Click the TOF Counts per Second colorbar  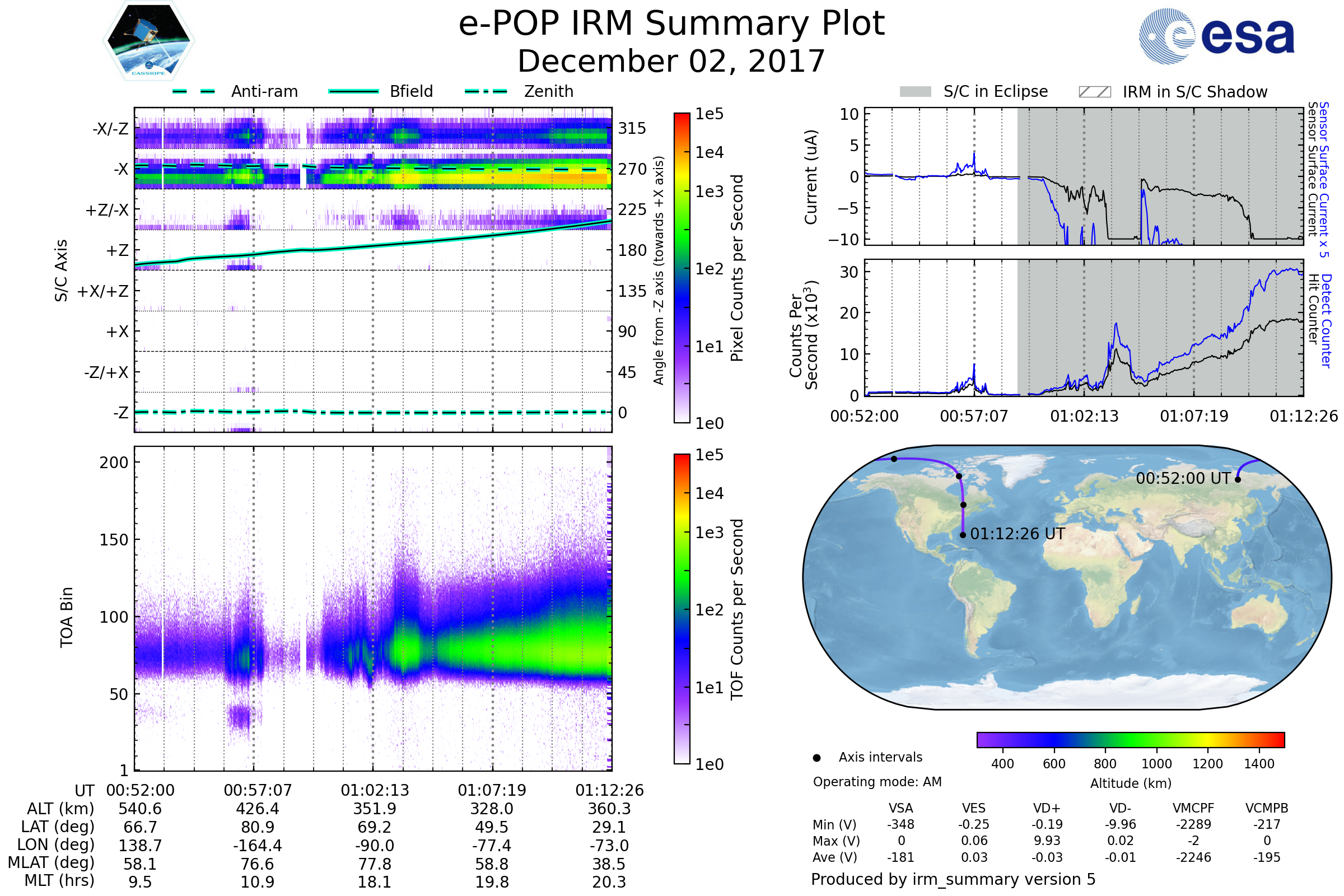682,609
